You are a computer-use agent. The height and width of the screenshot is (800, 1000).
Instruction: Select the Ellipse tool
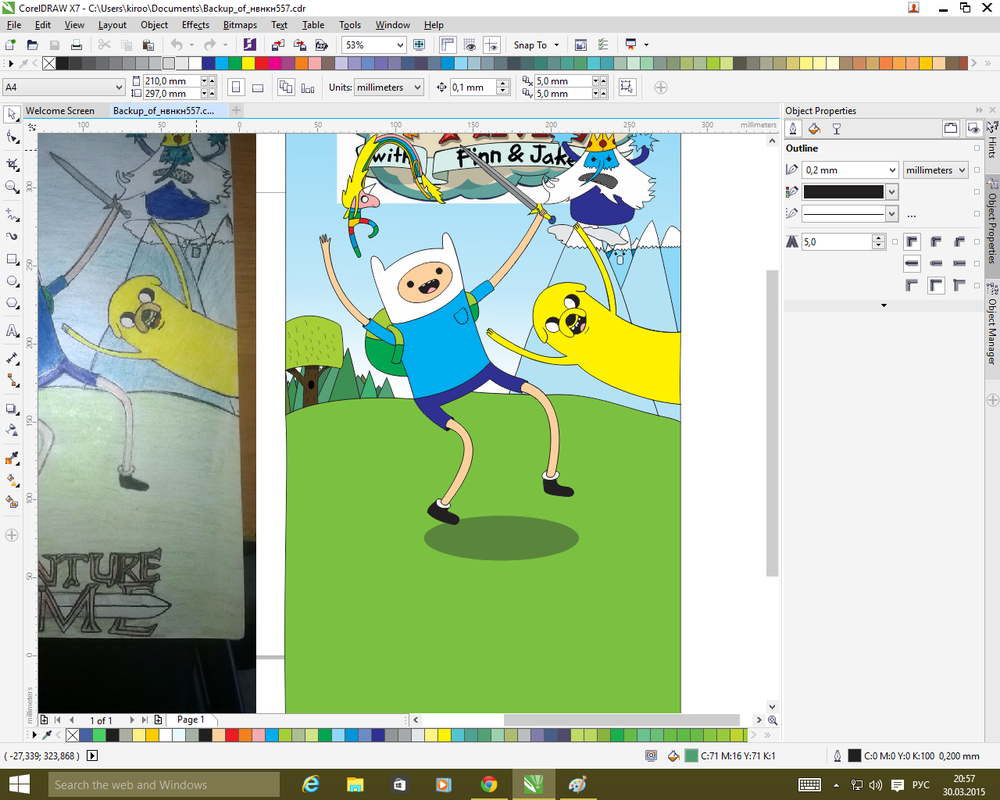[11, 281]
